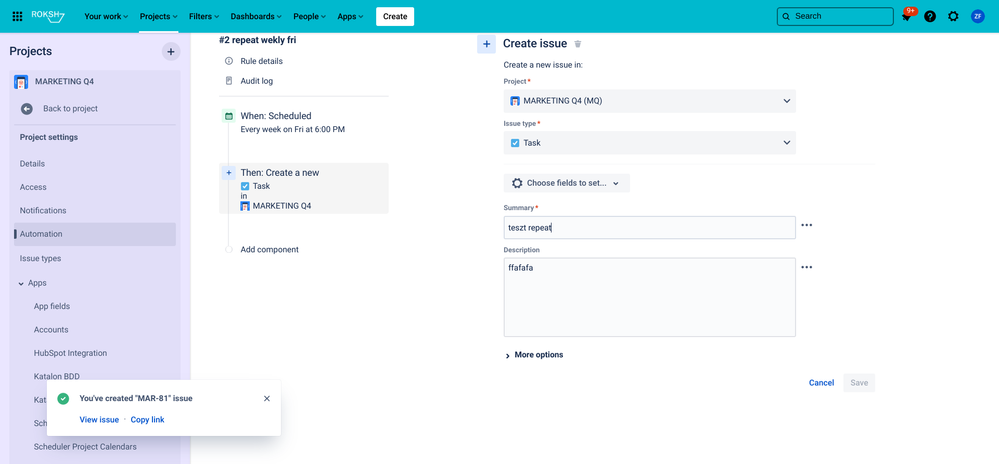Click Cancel in the Create issue form
Viewport: 999px width, 464px height.
coord(821,382)
